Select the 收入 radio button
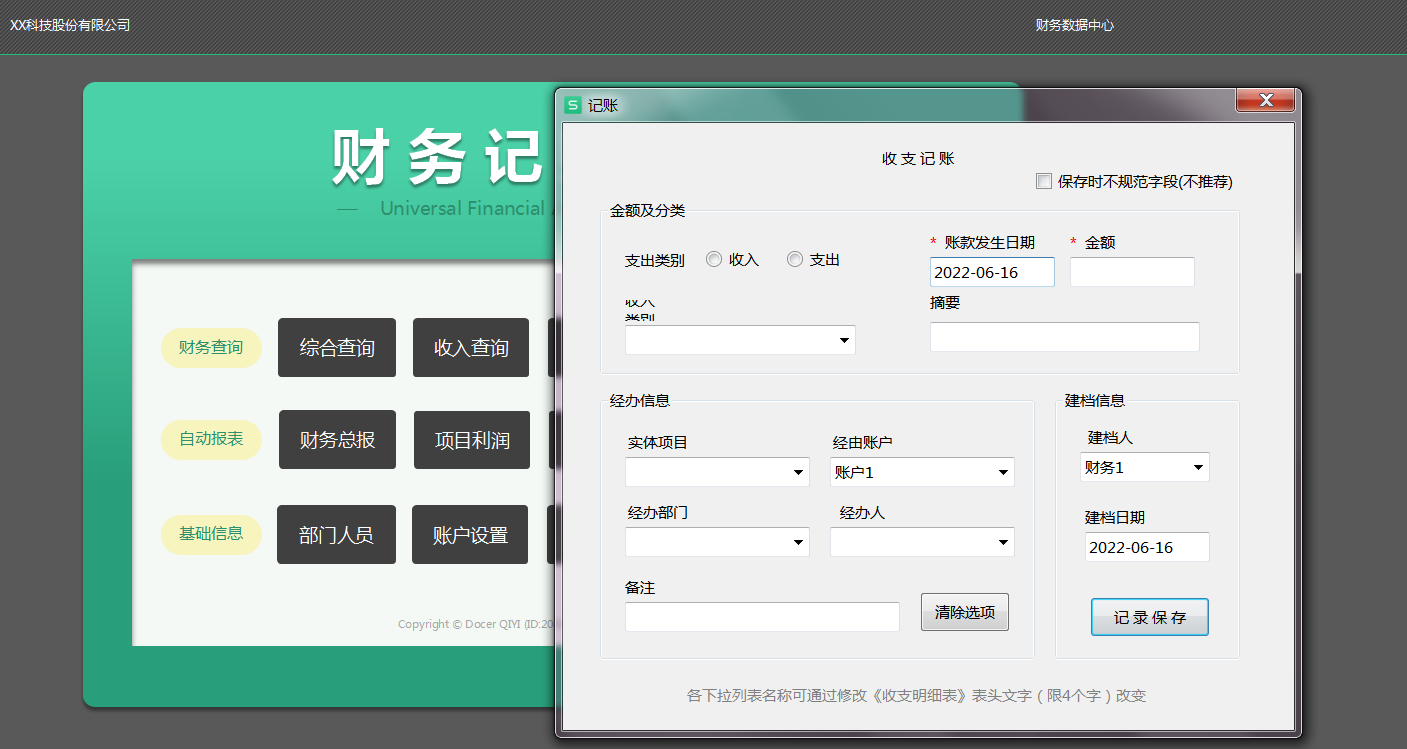Viewport: 1407px width, 749px height. pos(714,260)
